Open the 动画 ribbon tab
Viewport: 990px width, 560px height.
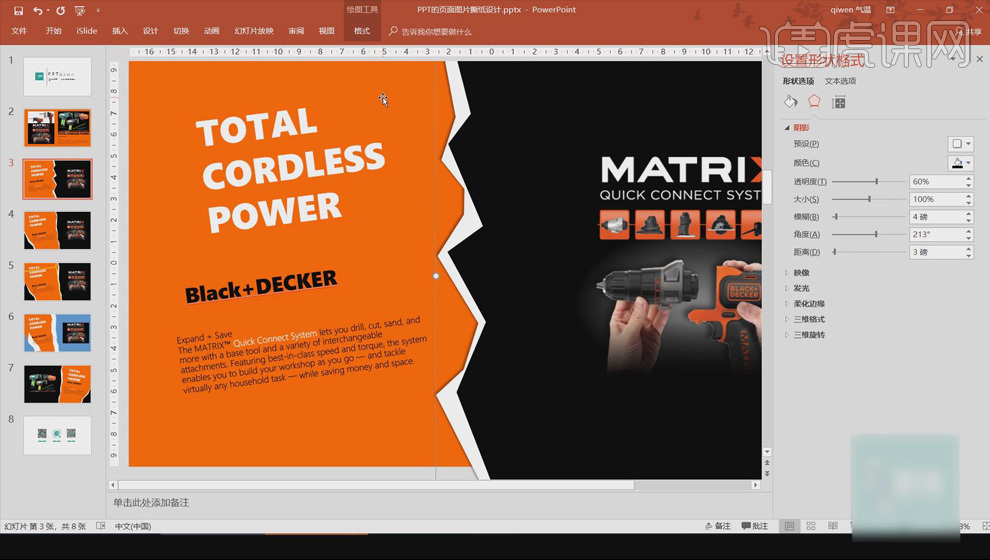coord(211,31)
